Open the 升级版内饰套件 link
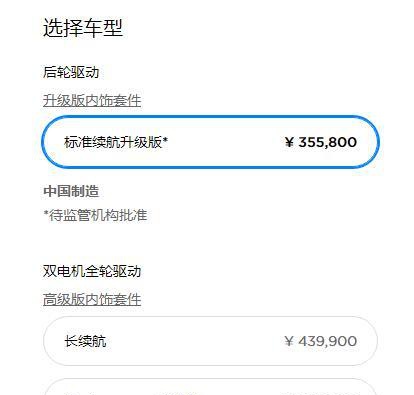Image resolution: width=414 pixels, height=395 pixels. click(x=92, y=101)
